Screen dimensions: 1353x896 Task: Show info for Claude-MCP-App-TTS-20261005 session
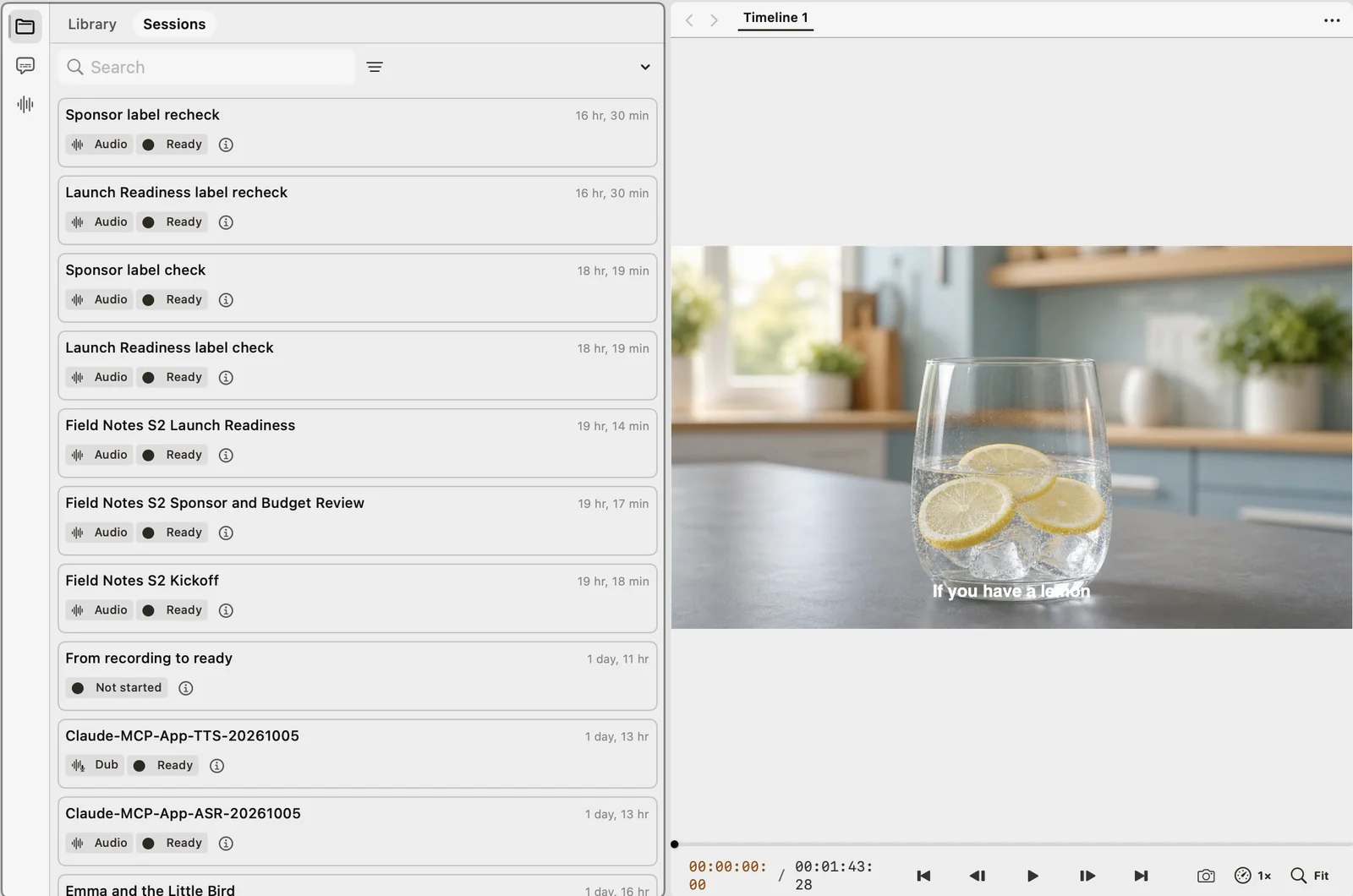[216, 766]
